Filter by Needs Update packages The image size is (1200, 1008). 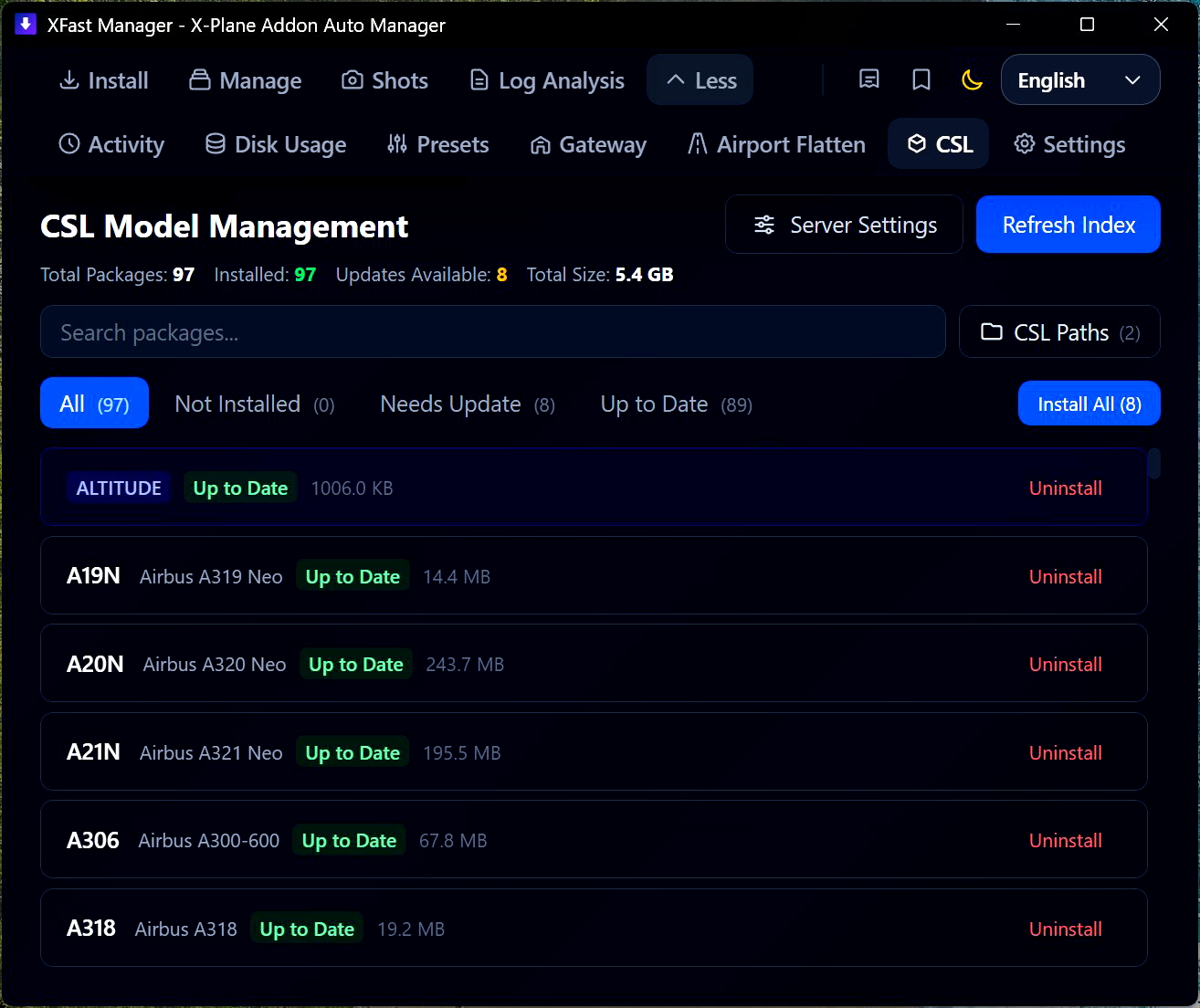[468, 404]
